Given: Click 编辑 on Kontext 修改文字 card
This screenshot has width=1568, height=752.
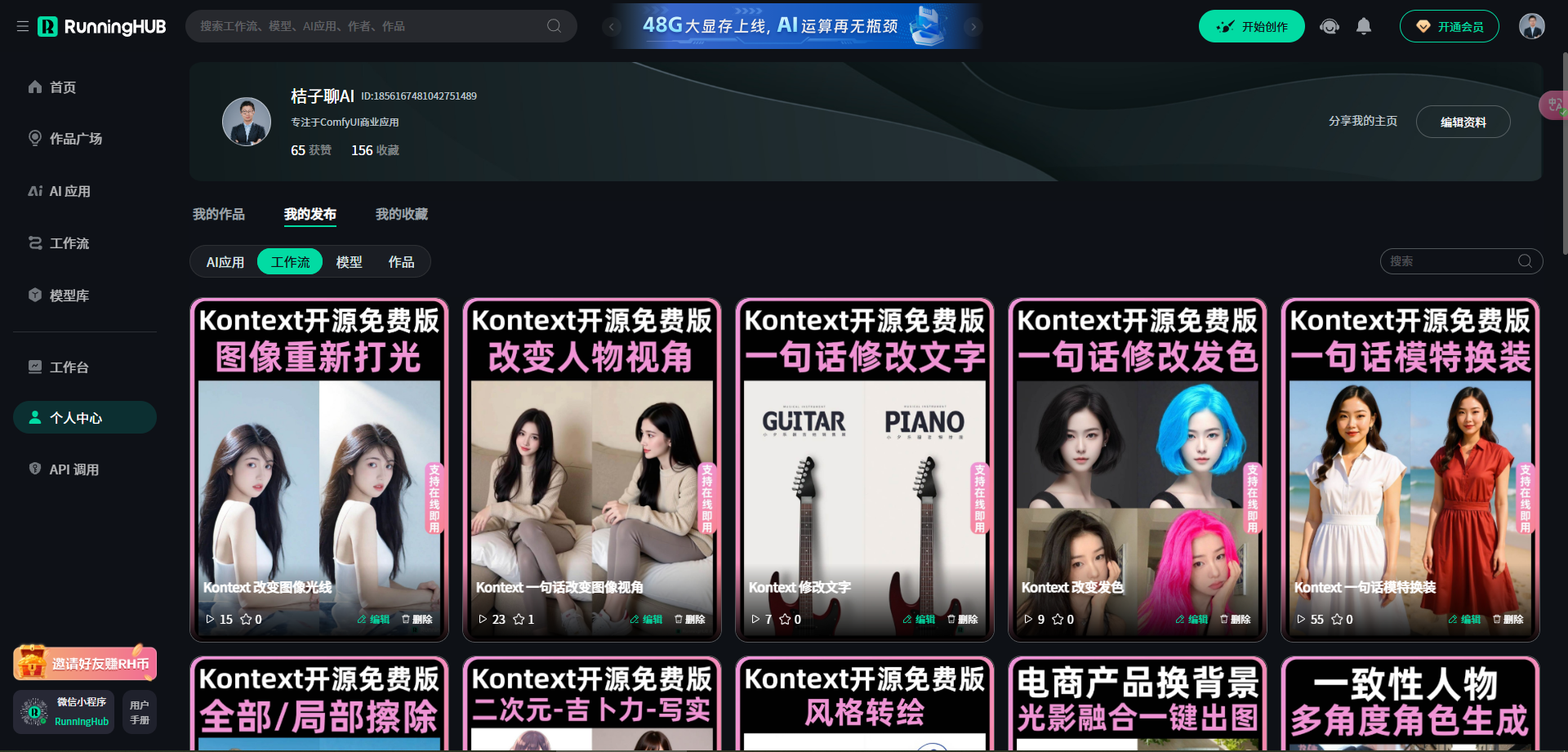Looking at the screenshot, I should [920, 619].
